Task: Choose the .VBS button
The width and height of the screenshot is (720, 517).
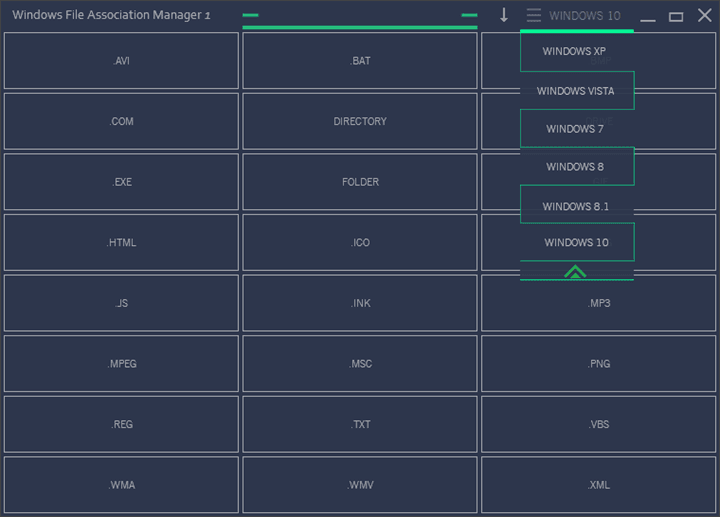Action: tap(598, 424)
